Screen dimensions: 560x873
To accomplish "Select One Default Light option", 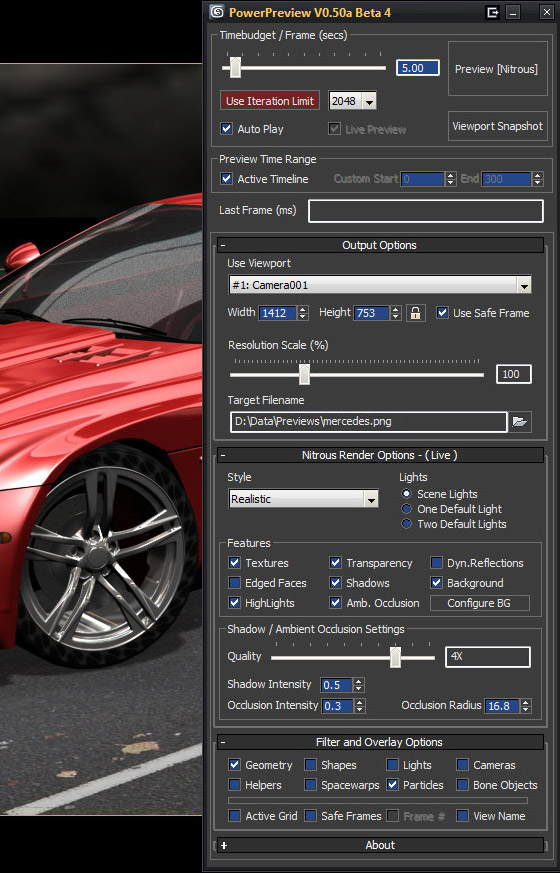I will point(406,509).
